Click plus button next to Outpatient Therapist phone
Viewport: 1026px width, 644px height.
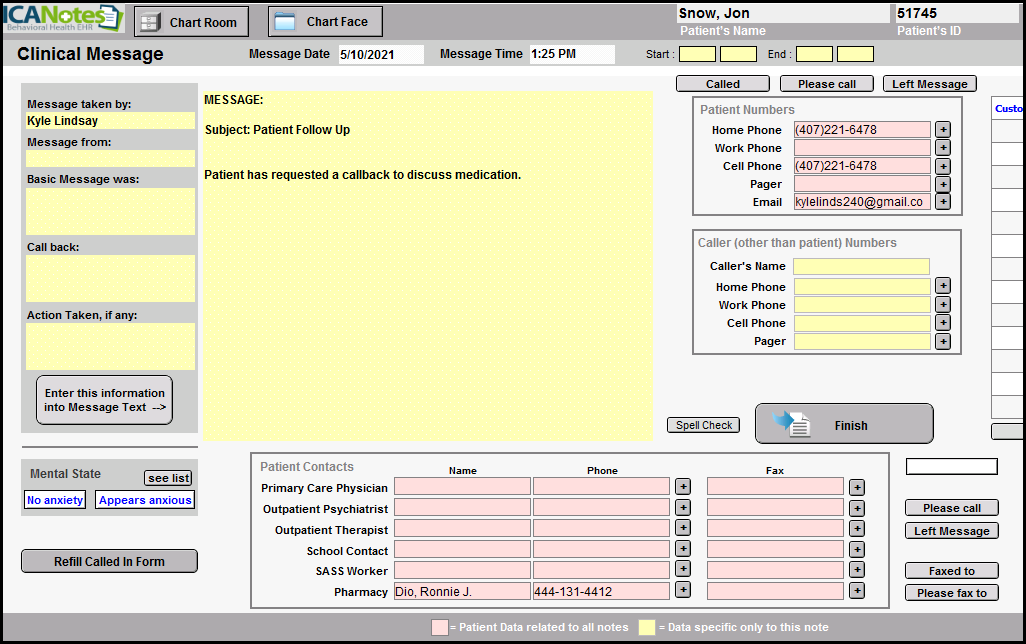(682, 528)
